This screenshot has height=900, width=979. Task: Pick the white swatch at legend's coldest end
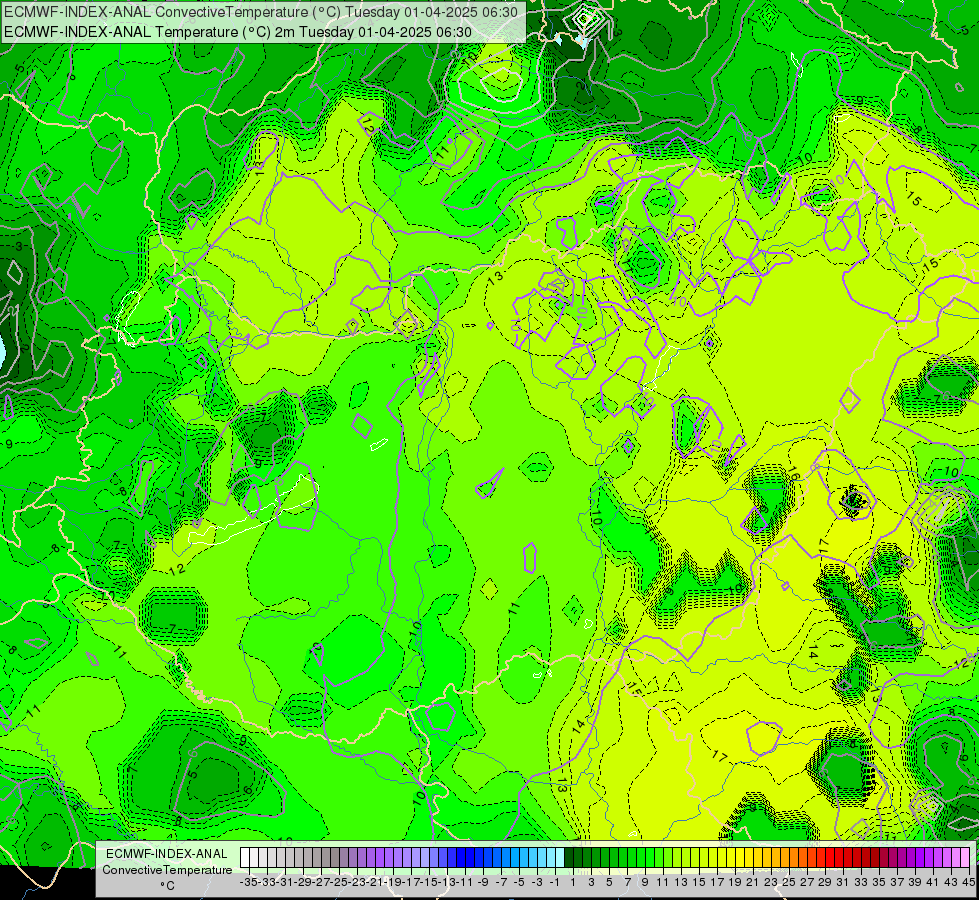click(x=245, y=858)
